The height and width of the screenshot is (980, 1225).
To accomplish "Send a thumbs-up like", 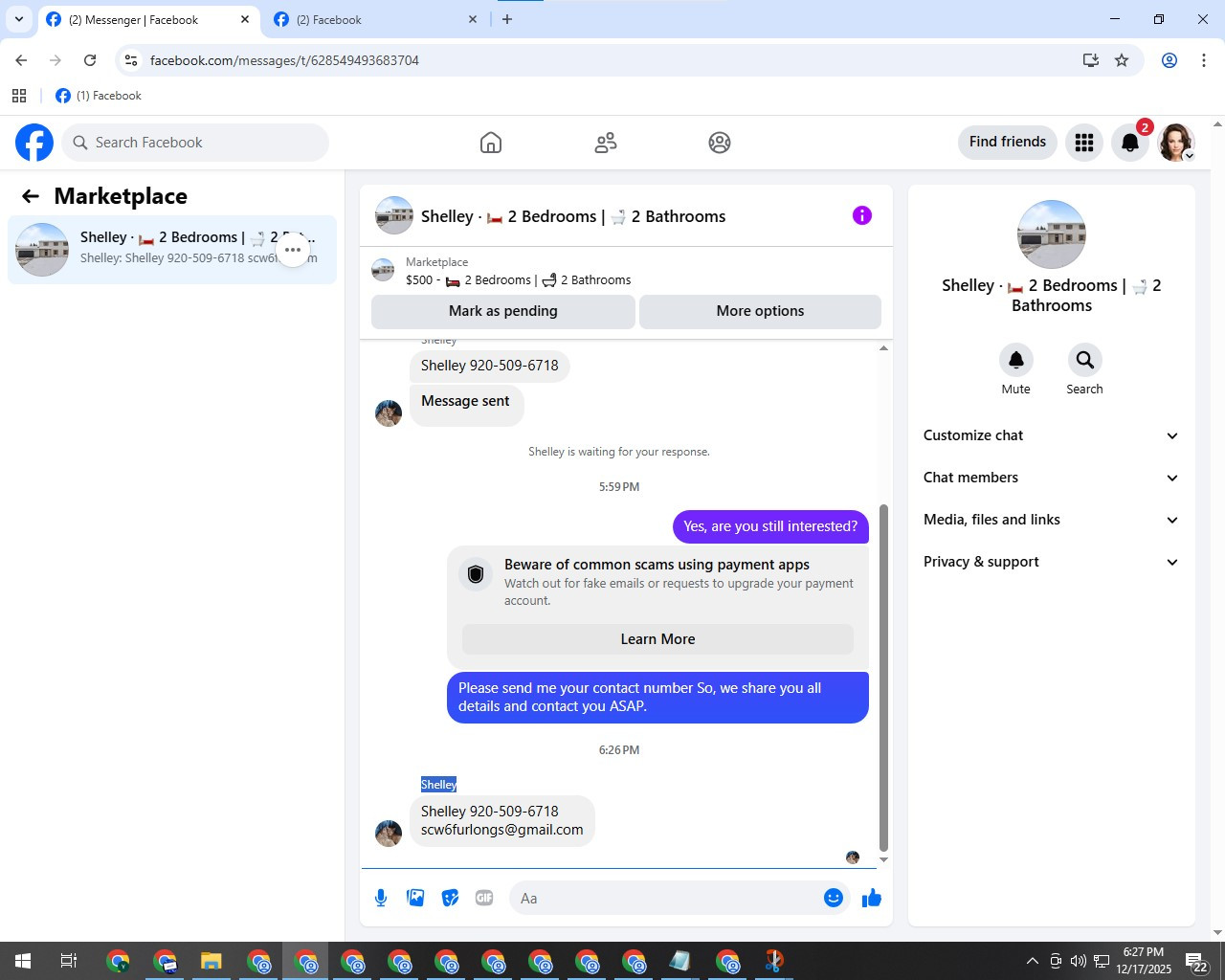I will (x=871, y=898).
